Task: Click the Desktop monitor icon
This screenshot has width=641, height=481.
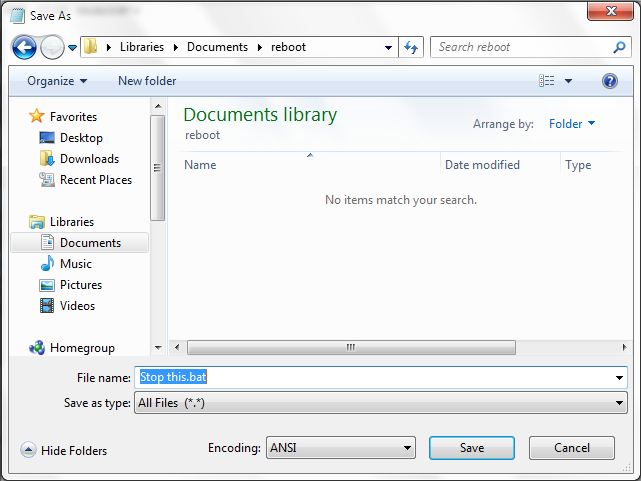Action: coord(47,138)
